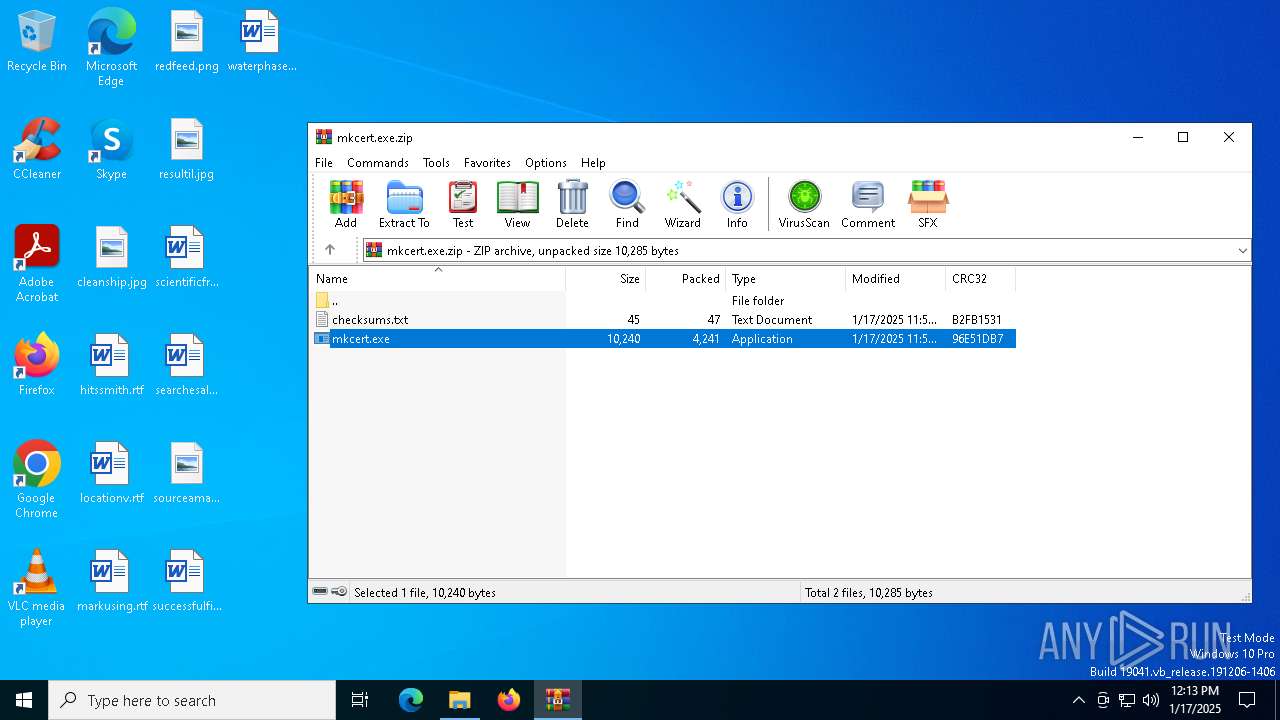Sort by Name column header
The width and height of the screenshot is (1280, 720).
[x=438, y=279]
